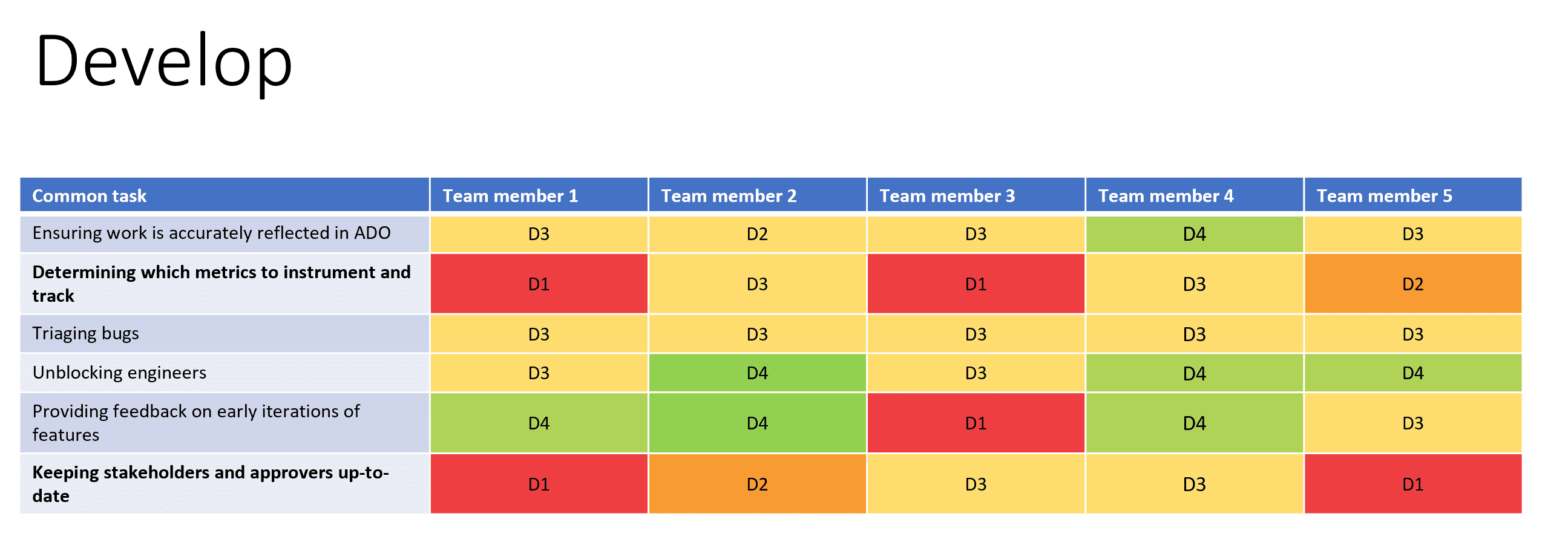Select red D1 cell for Team member 1 metrics
1568x551 pixels.
(539, 284)
